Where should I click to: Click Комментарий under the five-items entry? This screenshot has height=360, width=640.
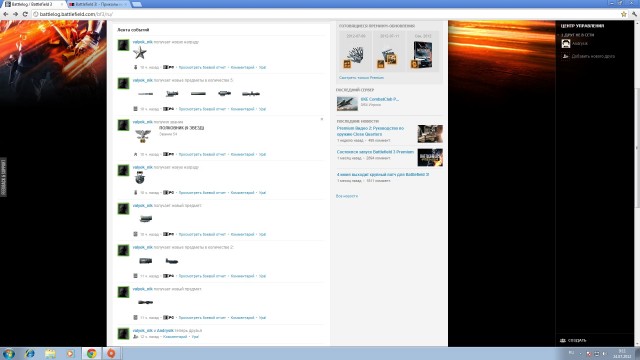click(242, 109)
